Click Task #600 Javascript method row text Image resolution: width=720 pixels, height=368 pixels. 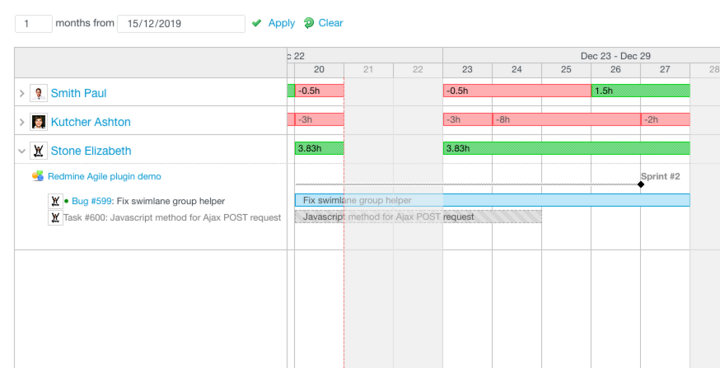pyautogui.click(x=172, y=218)
